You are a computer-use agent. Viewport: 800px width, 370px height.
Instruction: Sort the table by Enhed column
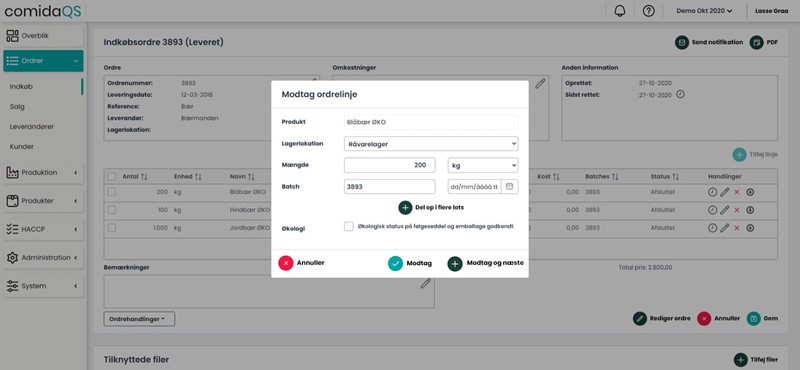click(188, 177)
